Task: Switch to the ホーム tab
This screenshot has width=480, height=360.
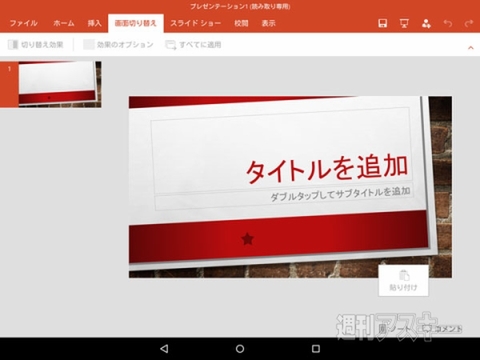Action: [64, 23]
